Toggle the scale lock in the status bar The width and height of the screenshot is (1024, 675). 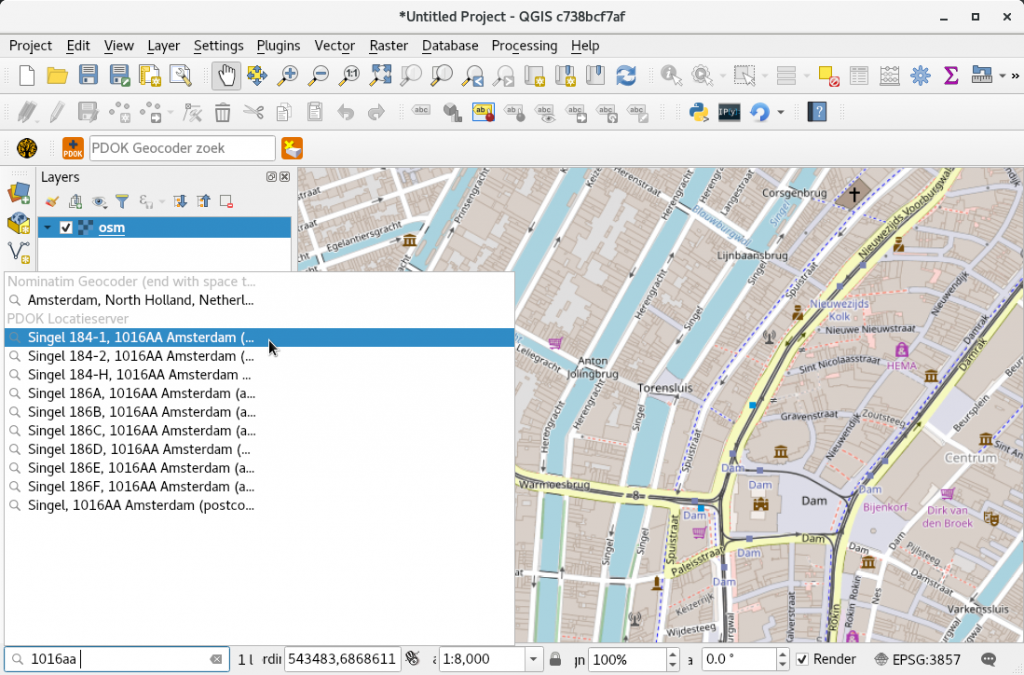554,659
